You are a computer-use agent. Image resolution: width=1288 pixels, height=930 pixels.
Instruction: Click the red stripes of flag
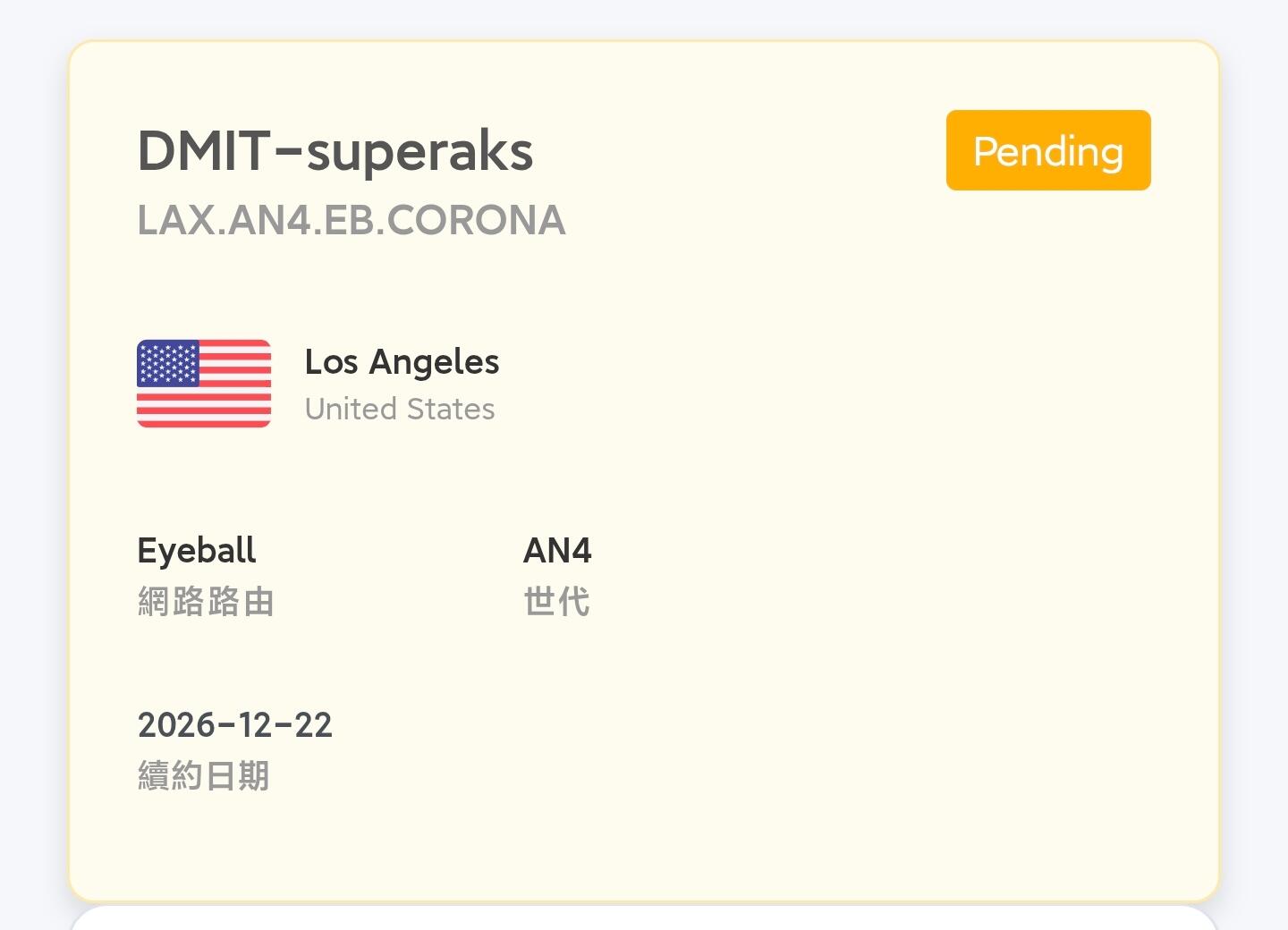(233, 407)
